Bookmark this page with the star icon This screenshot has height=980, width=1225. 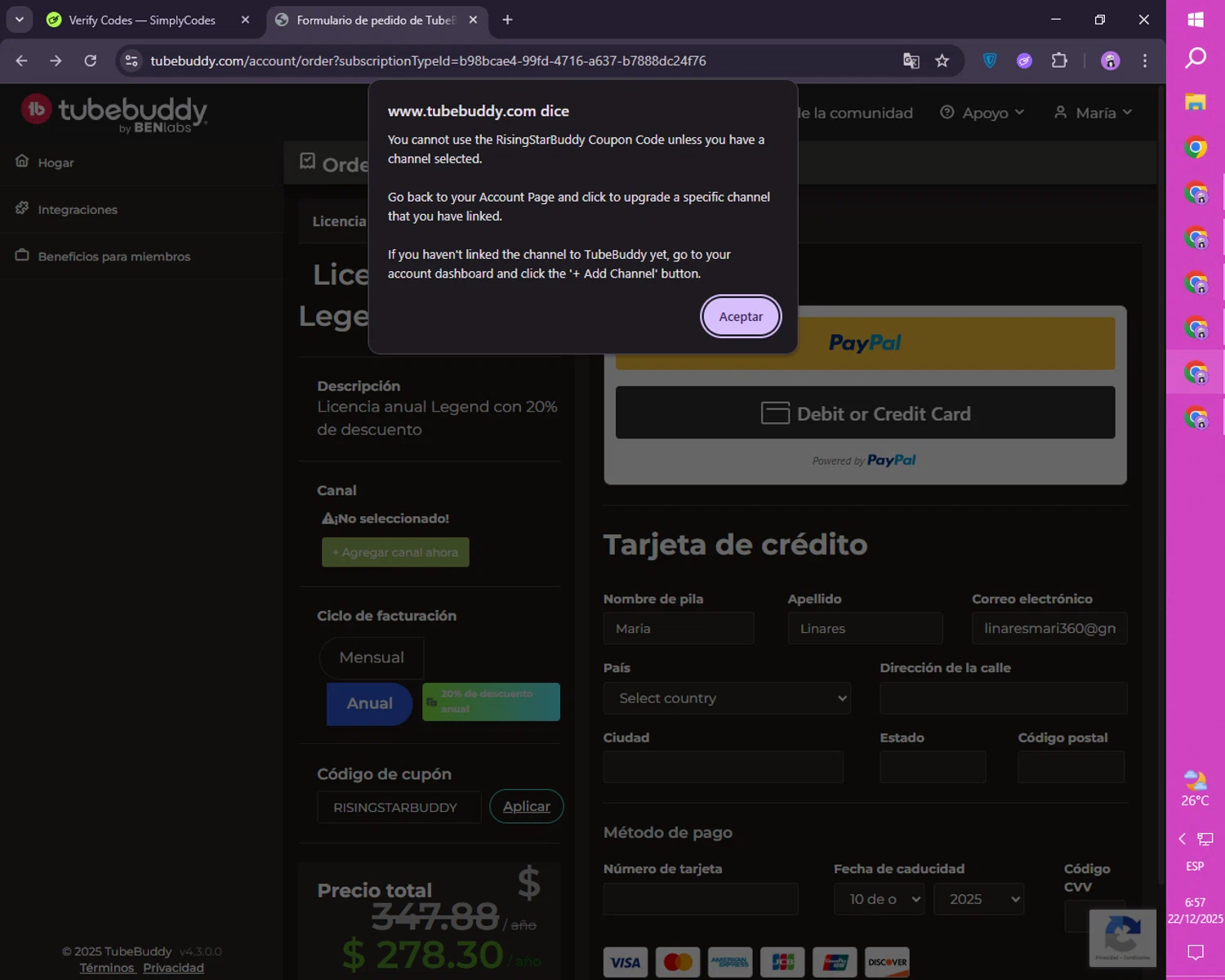[x=942, y=60]
